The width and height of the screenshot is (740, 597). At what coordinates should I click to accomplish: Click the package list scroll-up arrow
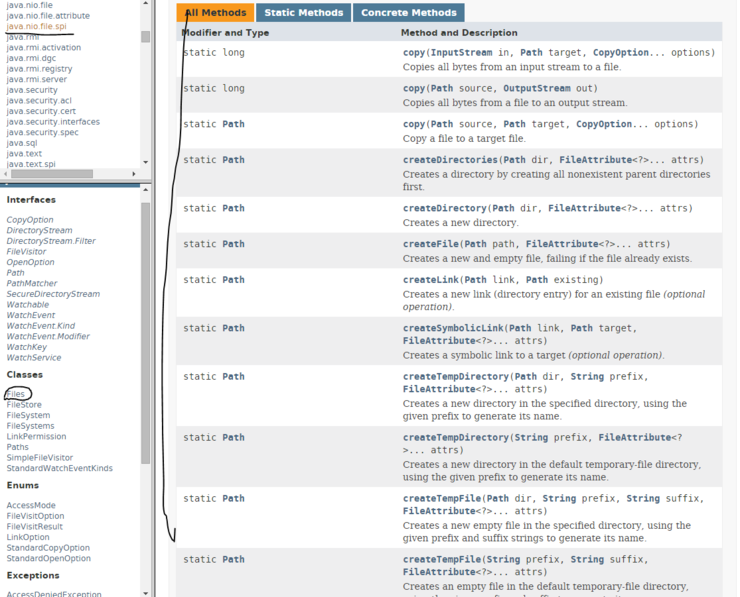pyautogui.click(x=146, y=5)
